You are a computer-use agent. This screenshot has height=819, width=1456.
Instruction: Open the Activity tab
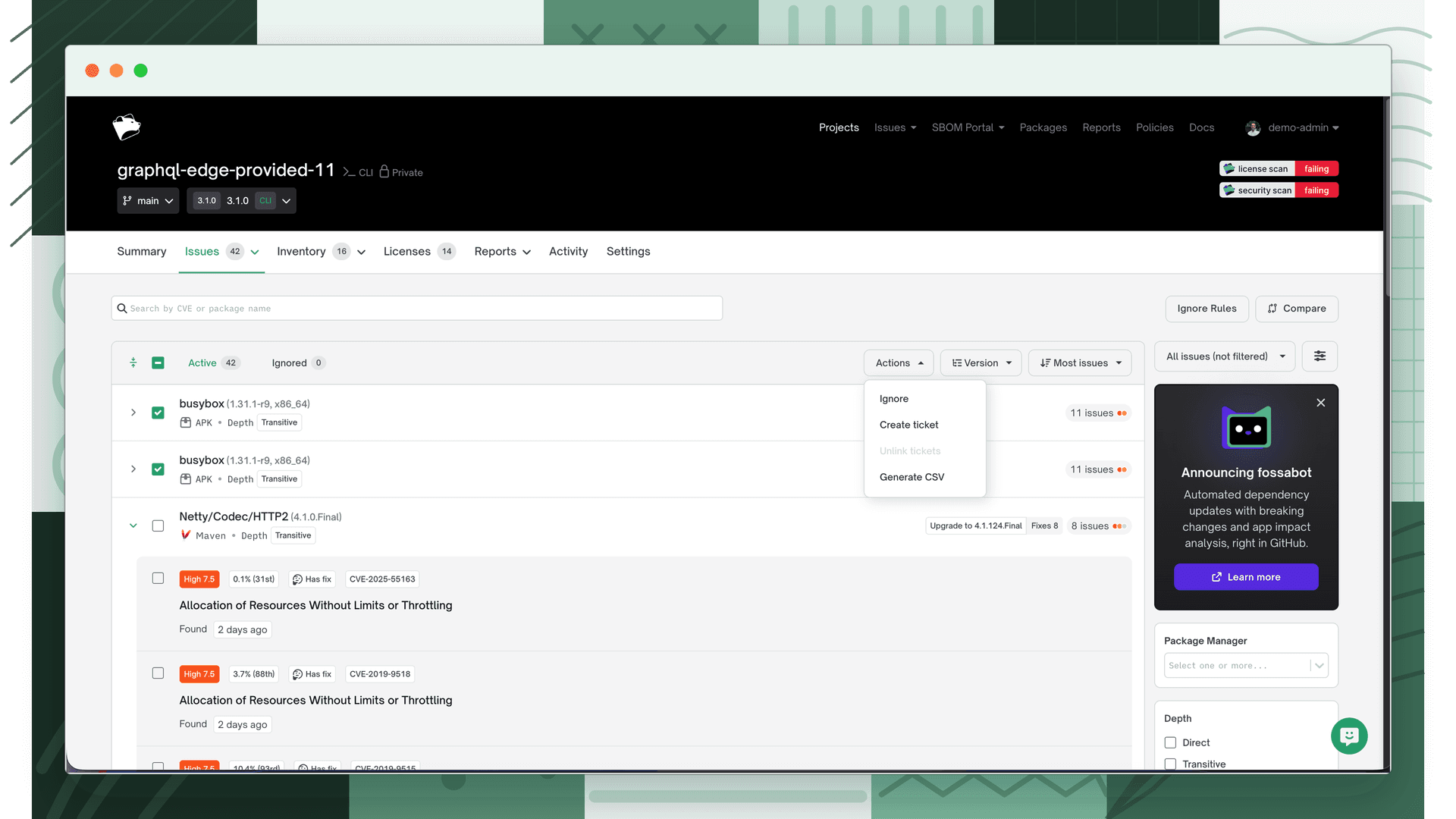568,252
